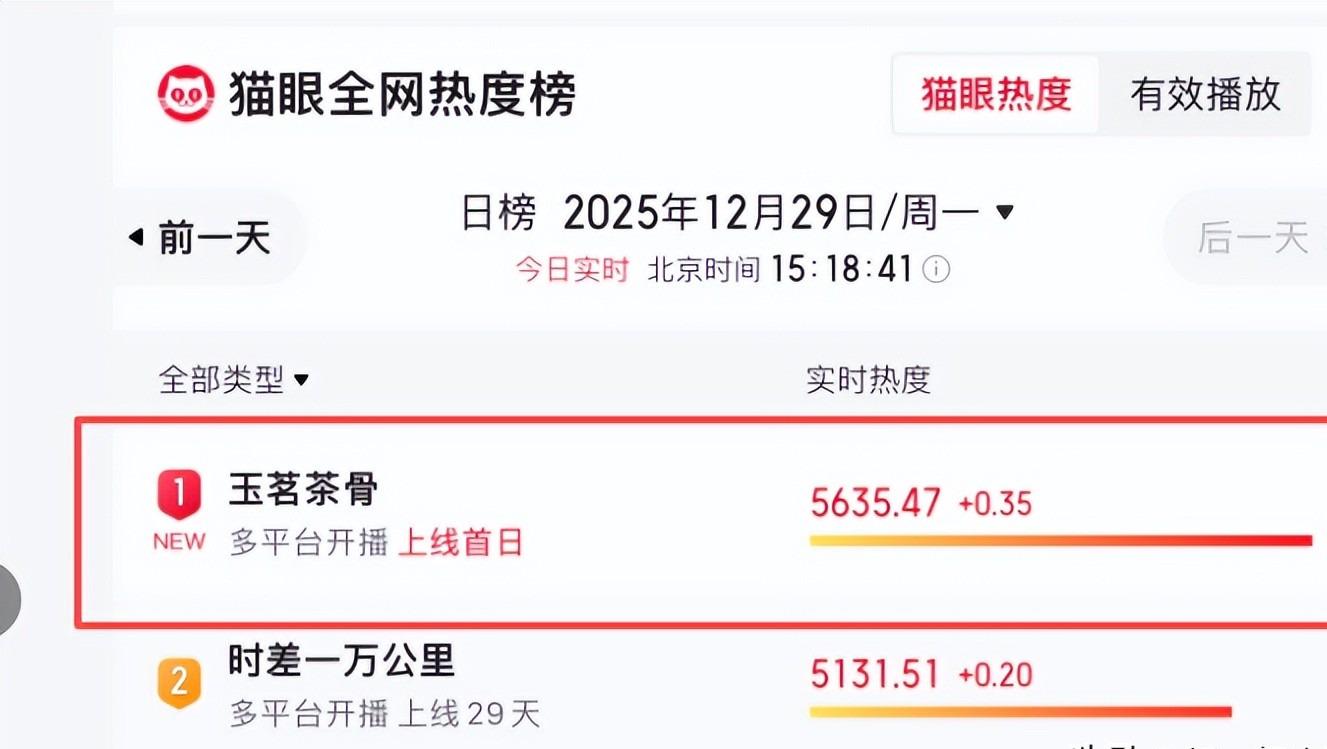This screenshot has width=1327, height=749.
Task: Open the 玉茗茶骨 show title
Action: 304,490
